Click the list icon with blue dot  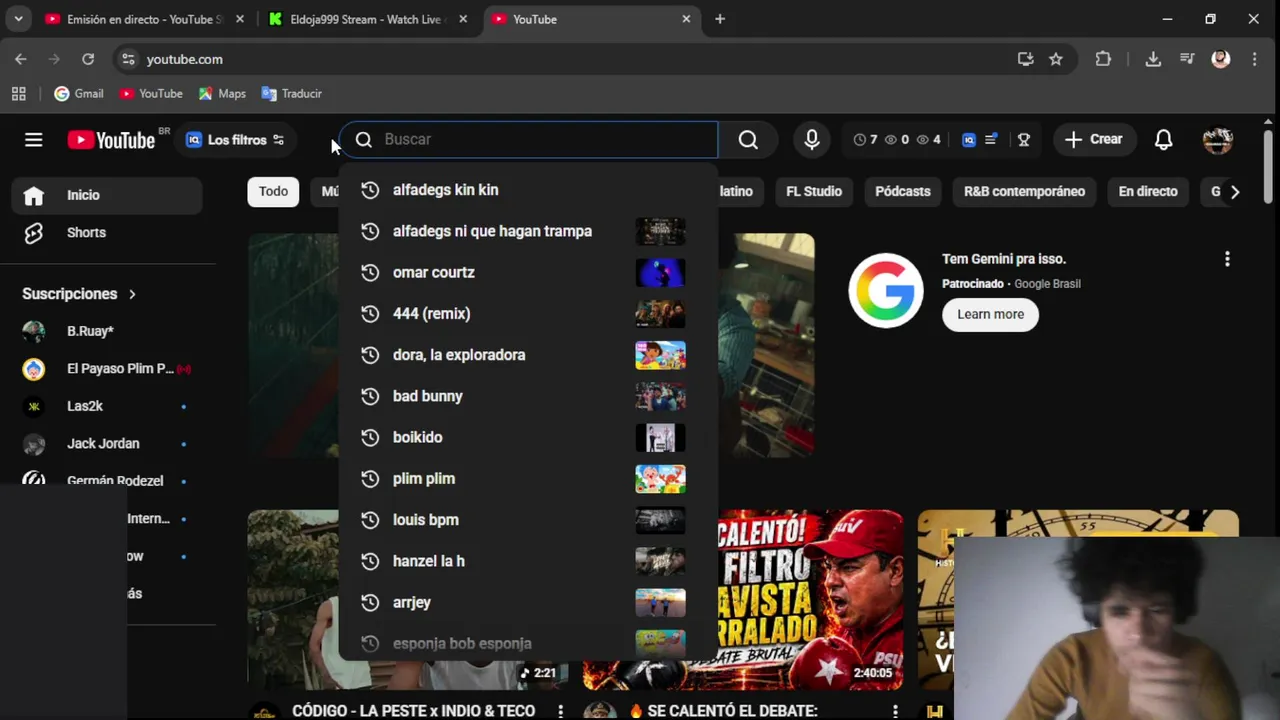coord(990,140)
